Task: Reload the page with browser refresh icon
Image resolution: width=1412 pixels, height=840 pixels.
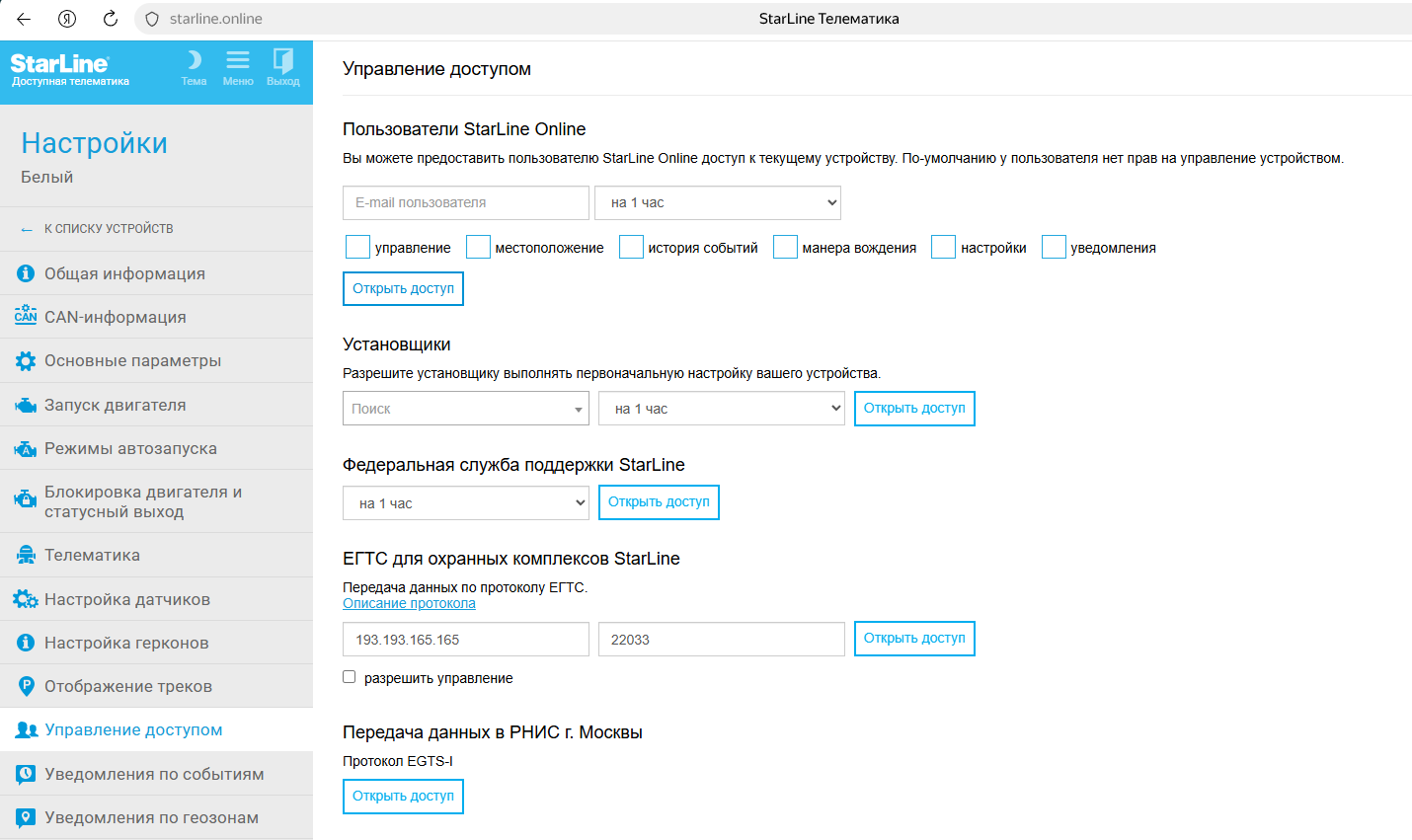Action: (111, 19)
